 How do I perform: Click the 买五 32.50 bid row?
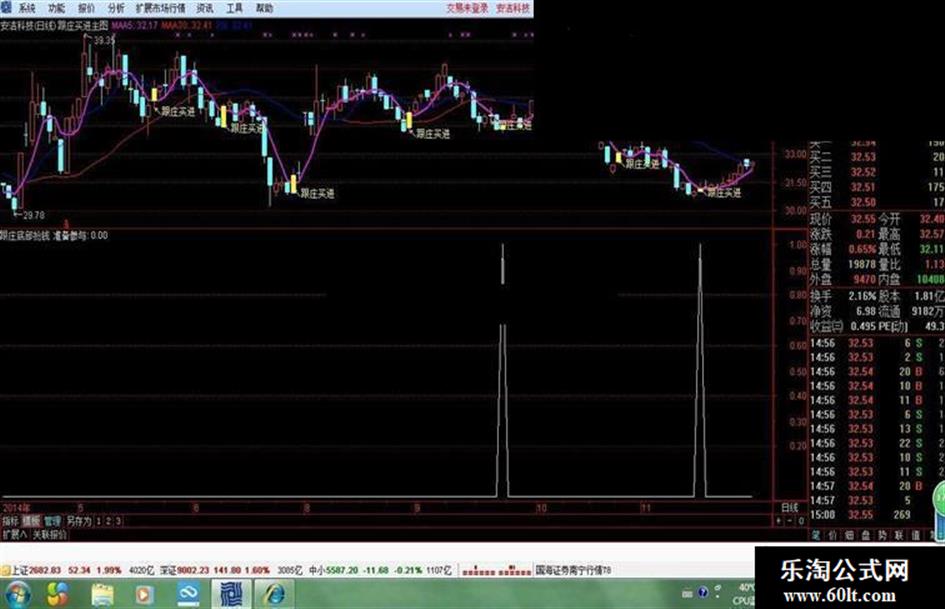(x=877, y=202)
